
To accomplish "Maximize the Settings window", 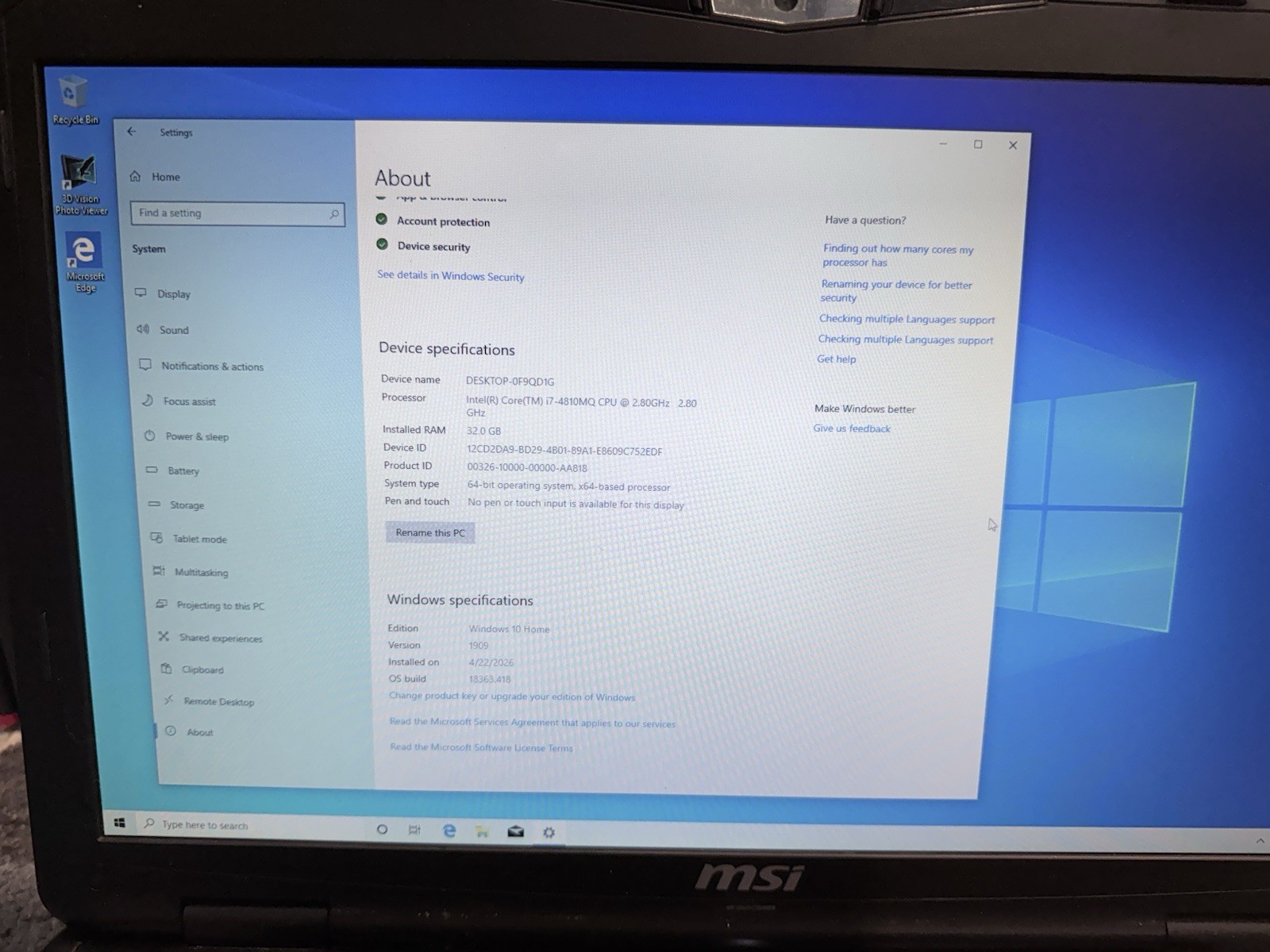I will point(978,144).
